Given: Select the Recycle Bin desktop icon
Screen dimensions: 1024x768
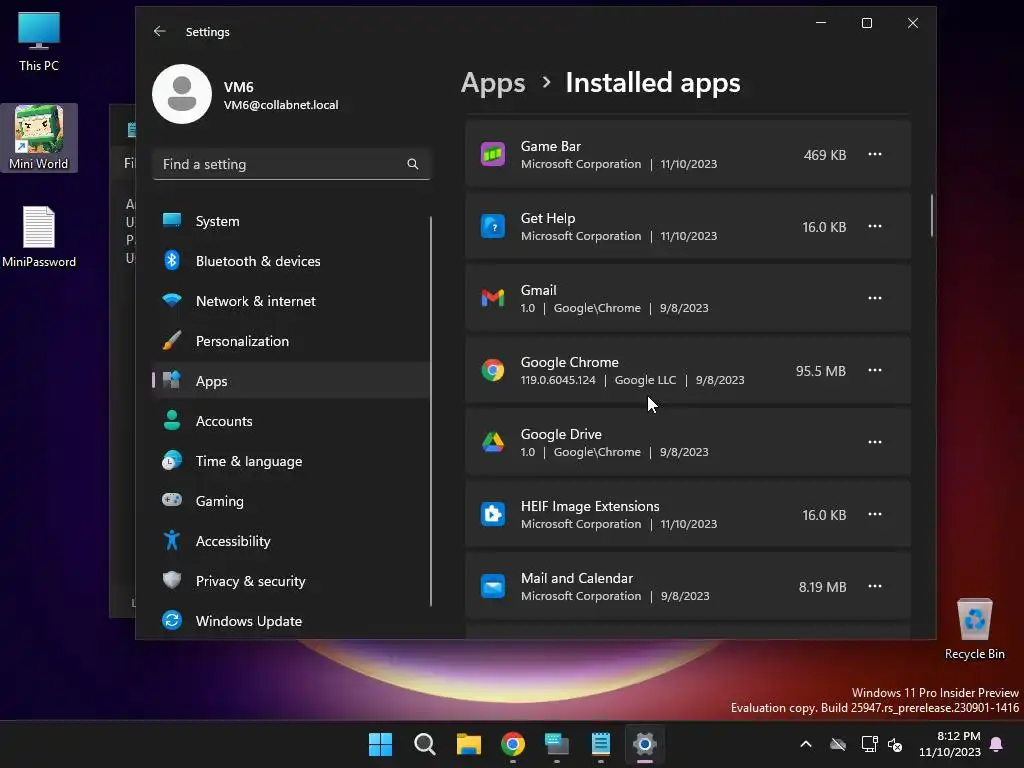Looking at the screenshot, I should coord(974,629).
